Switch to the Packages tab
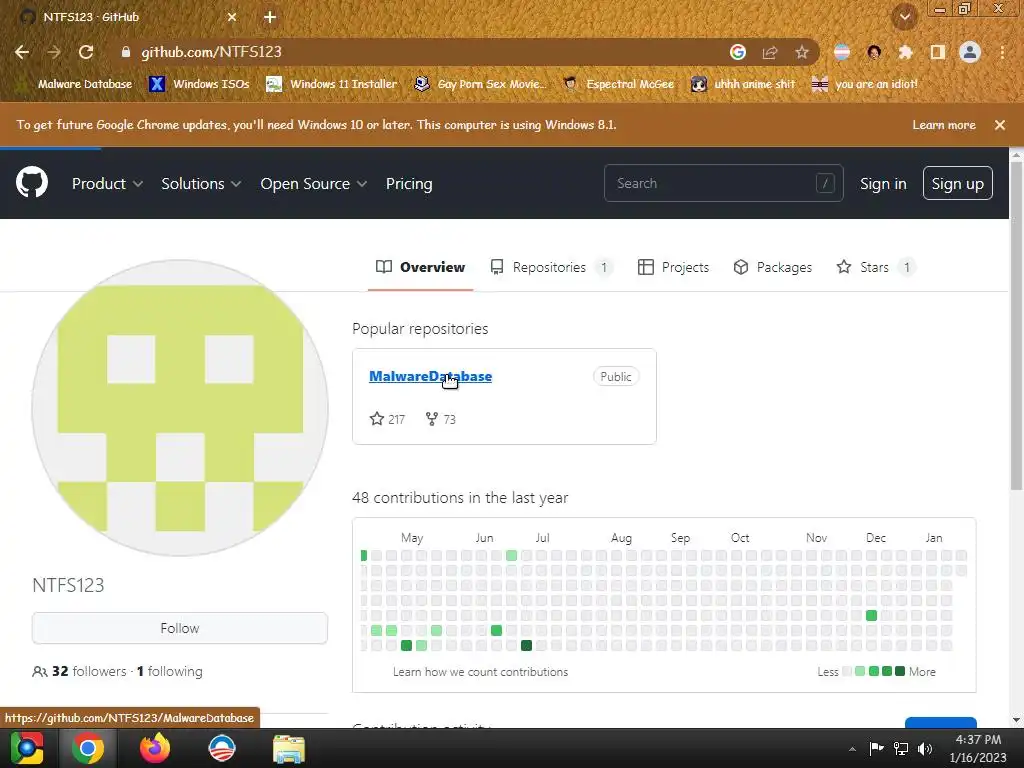Screen dimensions: 1024x768 tap(773, 267)
